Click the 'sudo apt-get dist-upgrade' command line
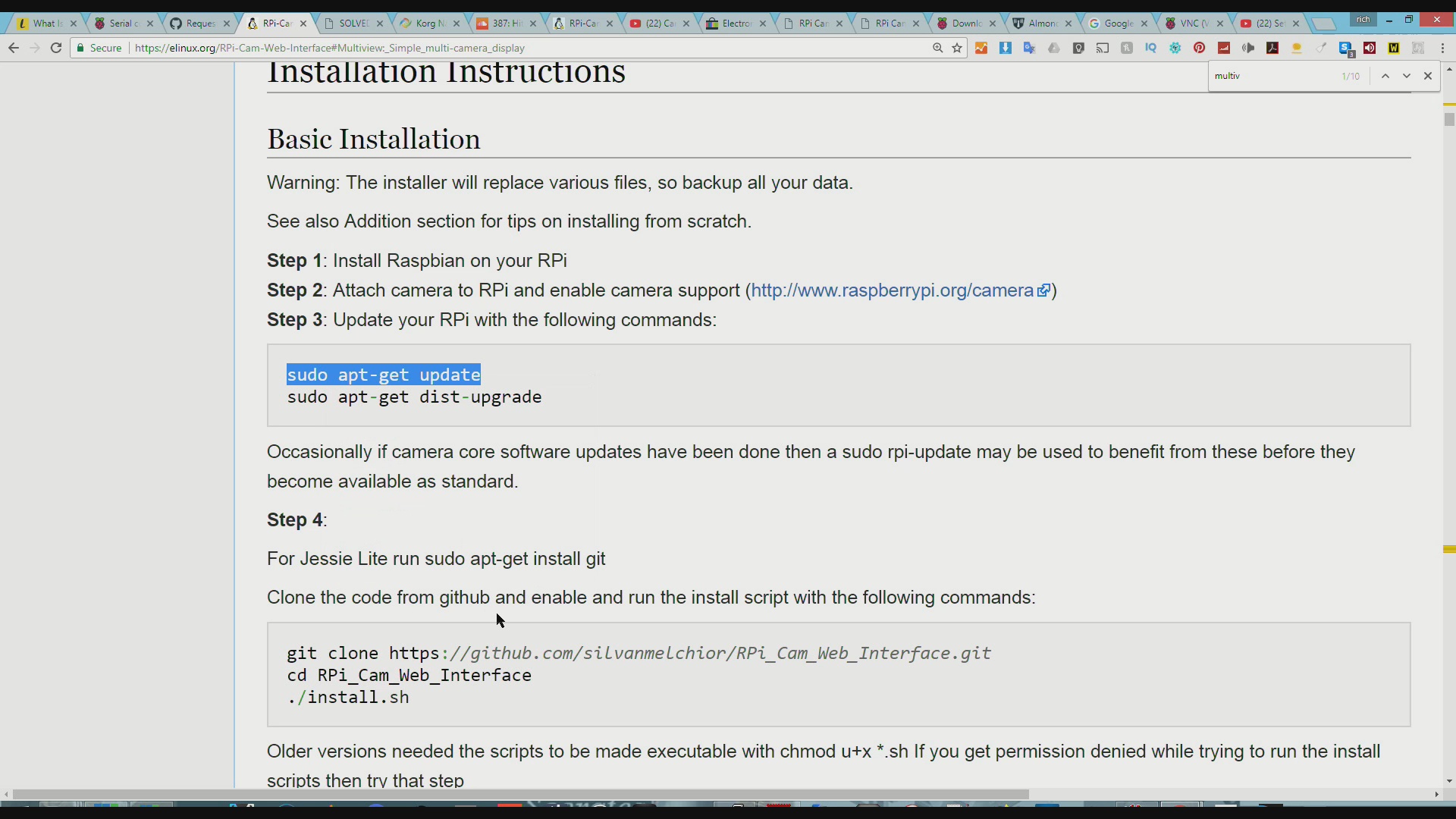The width and height of the screenshot is (1456, 819). [x=414, y=397]
